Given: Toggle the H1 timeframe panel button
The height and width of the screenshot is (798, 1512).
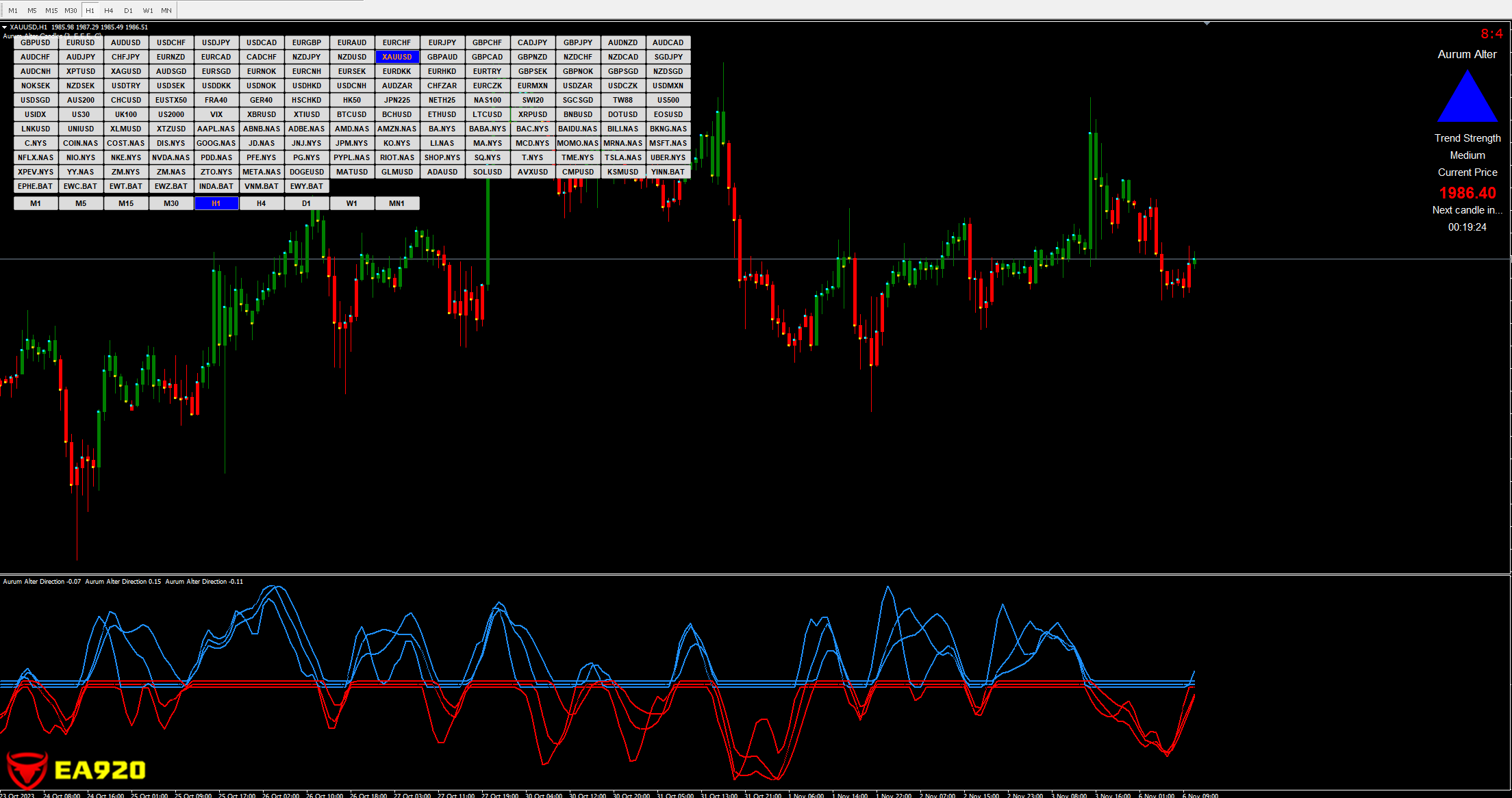Looking at the screenshot, I should [216, 203].
